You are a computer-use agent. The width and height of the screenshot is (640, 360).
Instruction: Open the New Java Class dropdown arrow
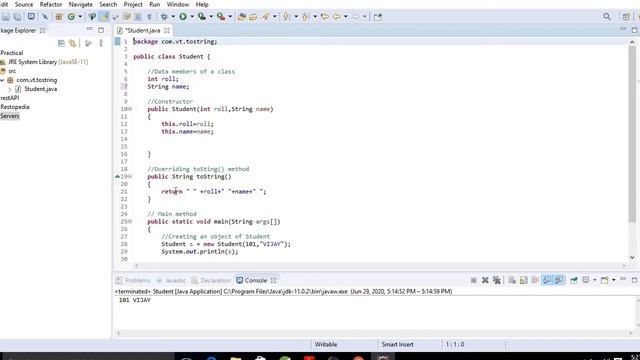(80, 17)
